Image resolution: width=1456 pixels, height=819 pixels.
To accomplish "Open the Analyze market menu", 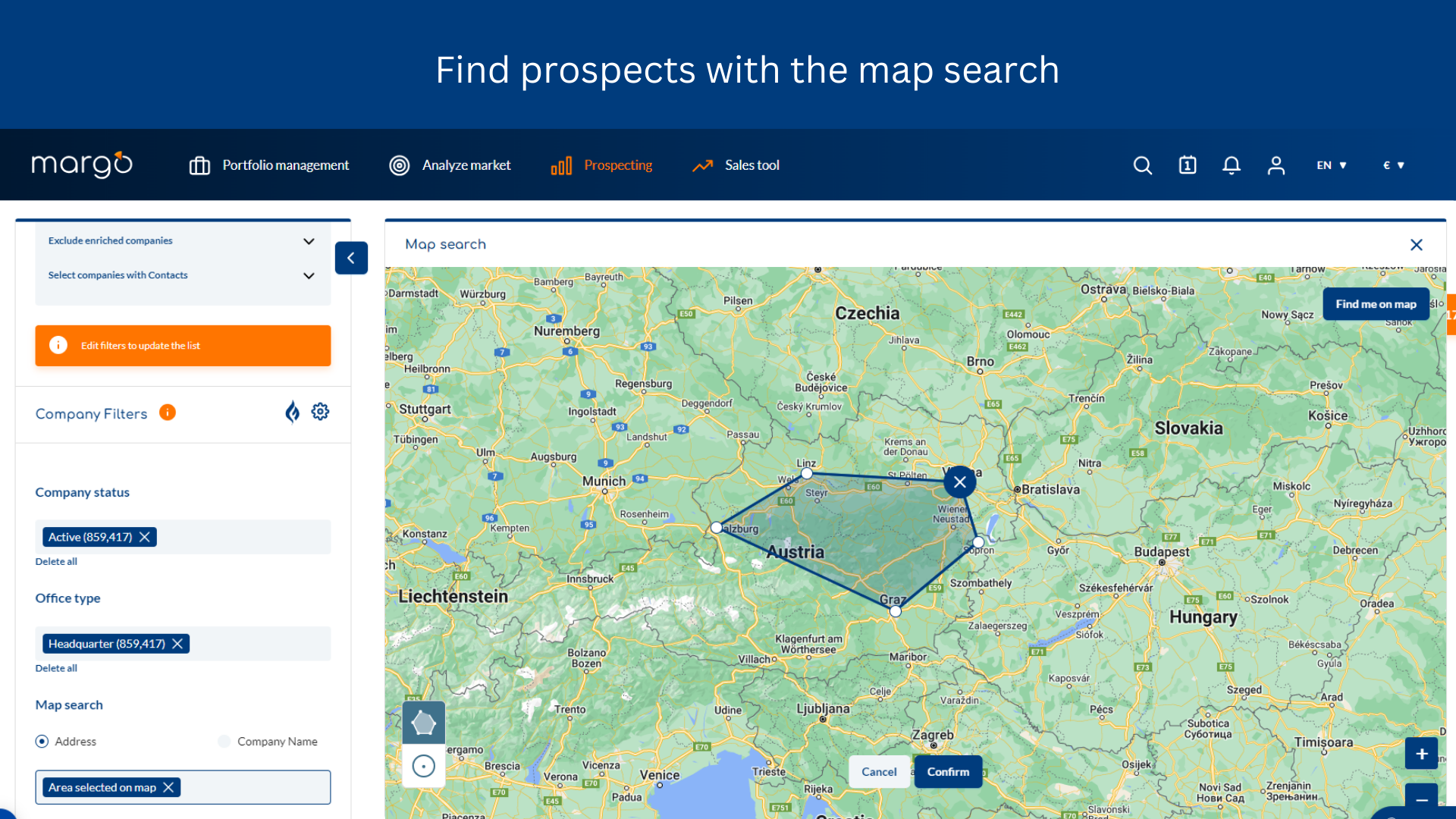I will tap(450, 165).
